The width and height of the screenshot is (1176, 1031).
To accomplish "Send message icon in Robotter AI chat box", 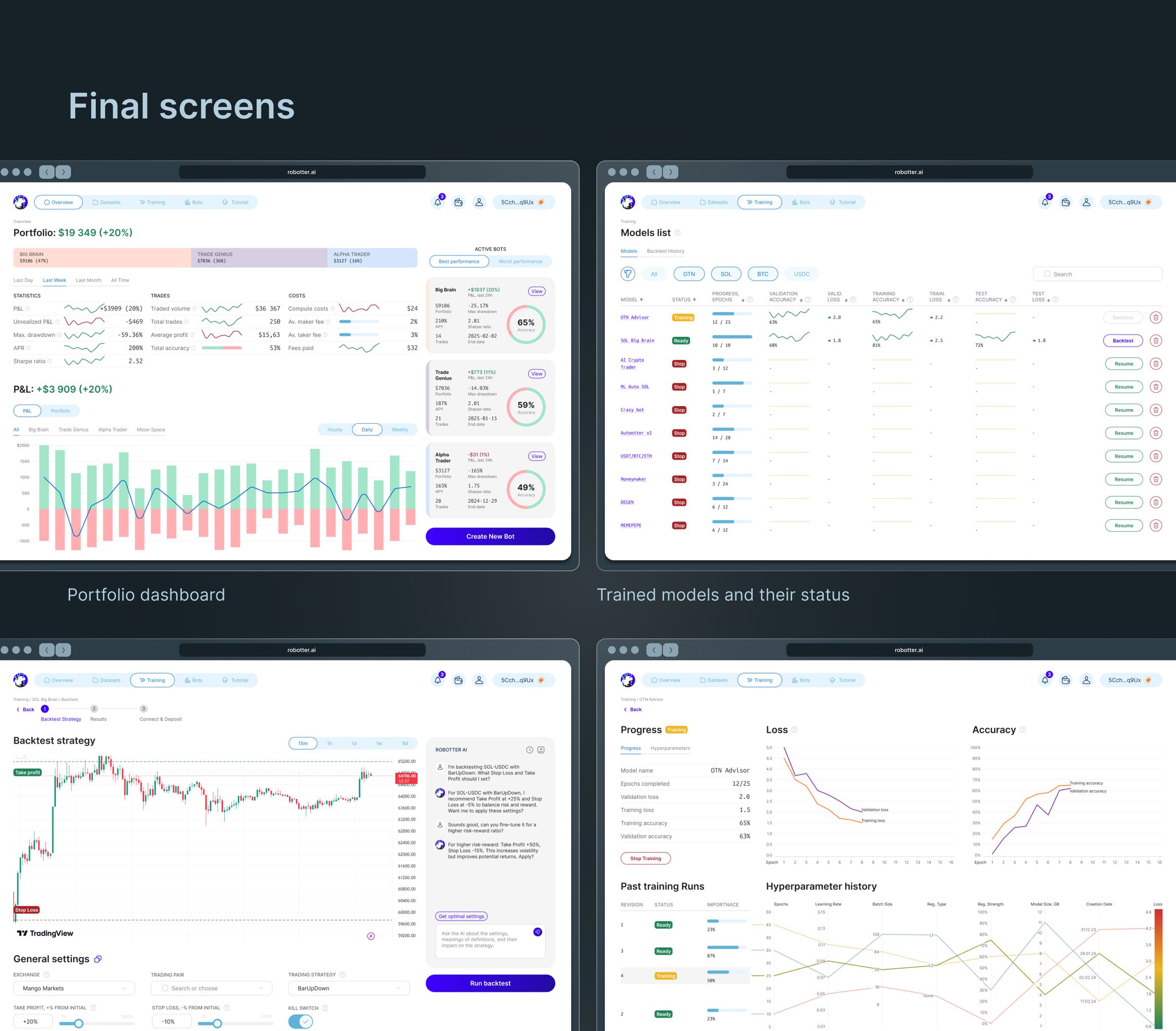I will (537, 932).
